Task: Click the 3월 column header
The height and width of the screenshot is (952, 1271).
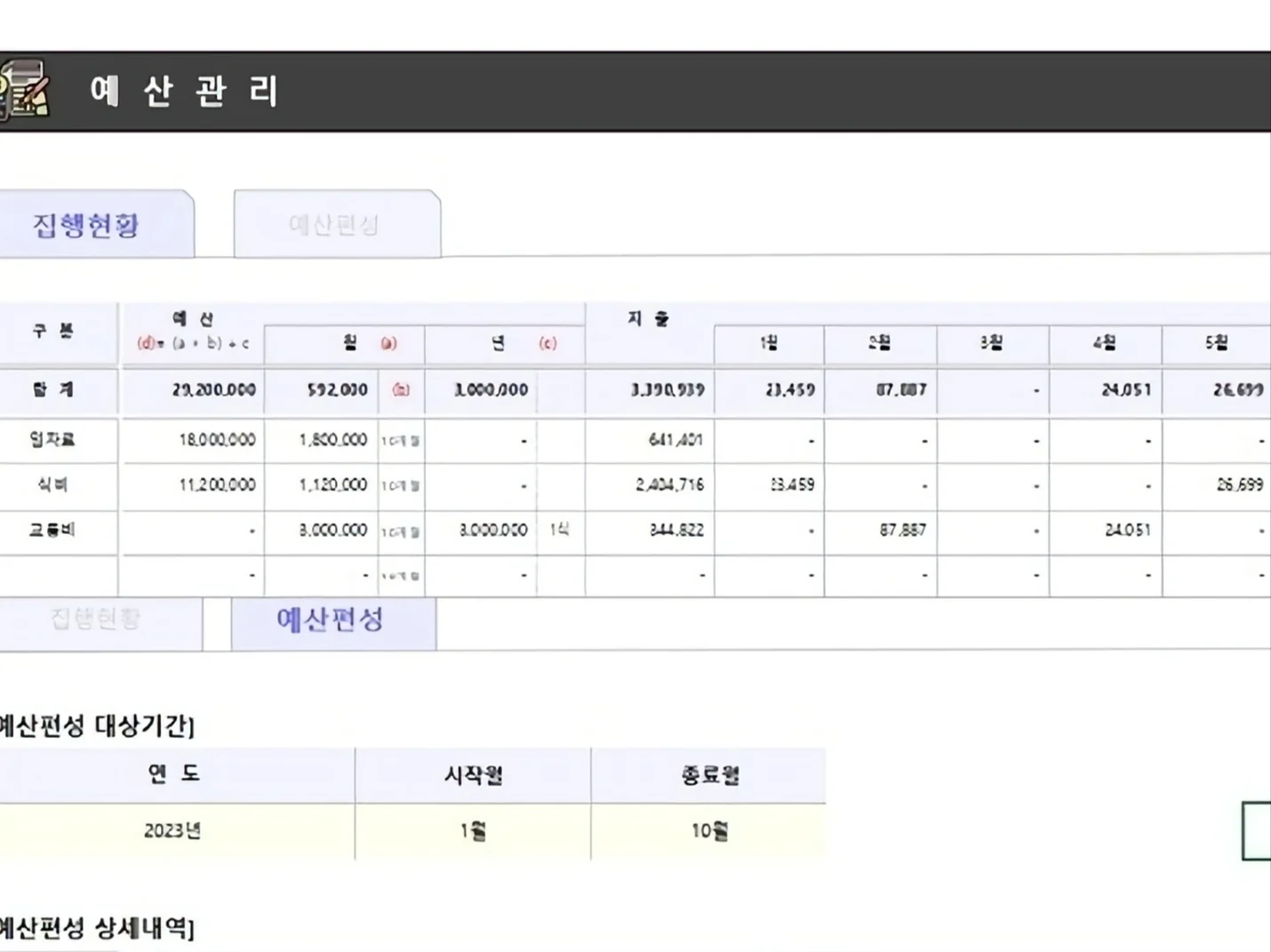Action: tap(993, 344)
